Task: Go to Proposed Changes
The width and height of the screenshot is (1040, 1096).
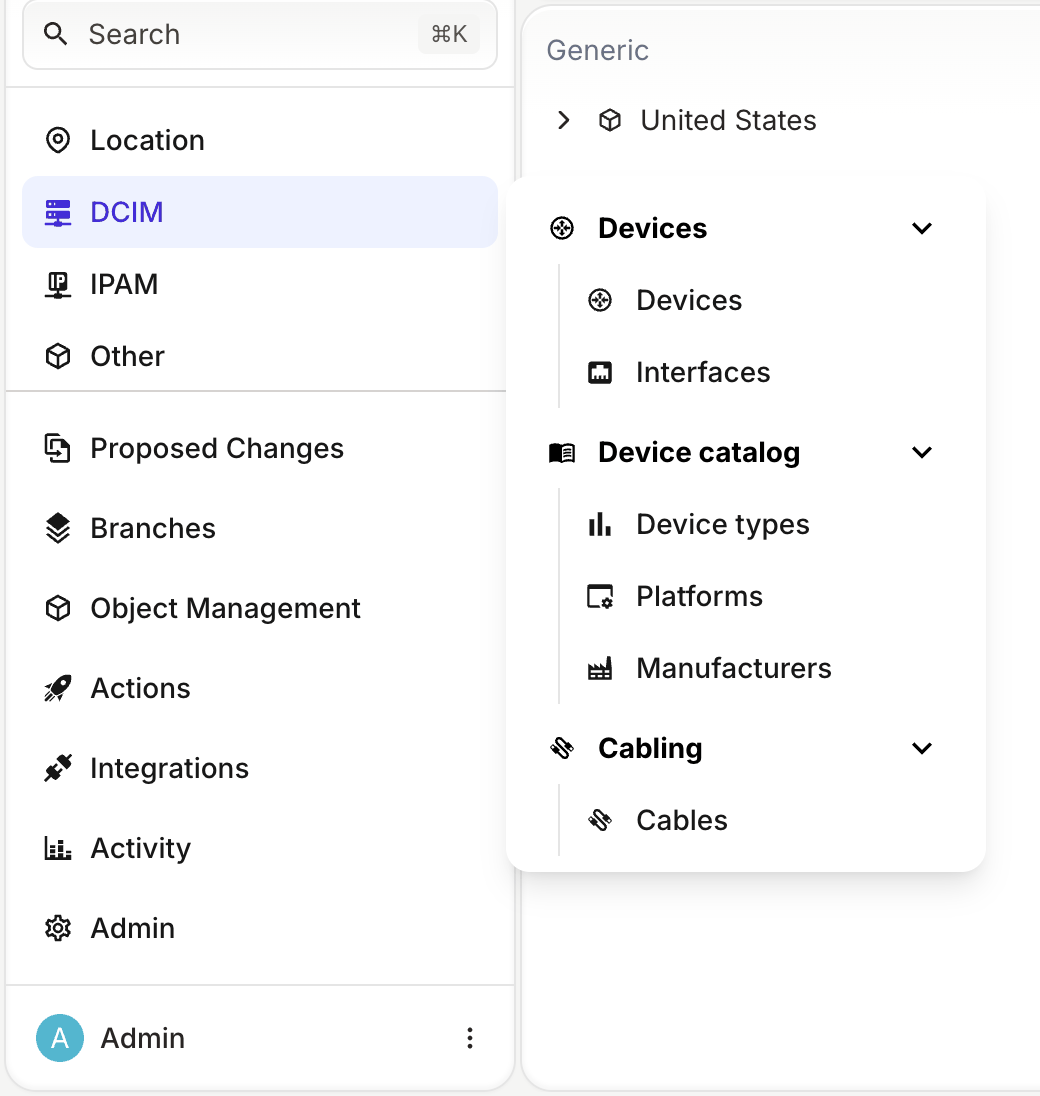Action: point(260,448)
